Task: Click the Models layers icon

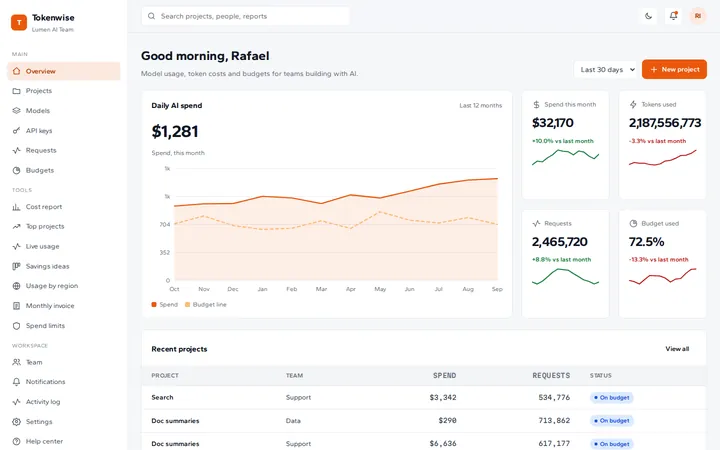Action: tap(17, 111)
